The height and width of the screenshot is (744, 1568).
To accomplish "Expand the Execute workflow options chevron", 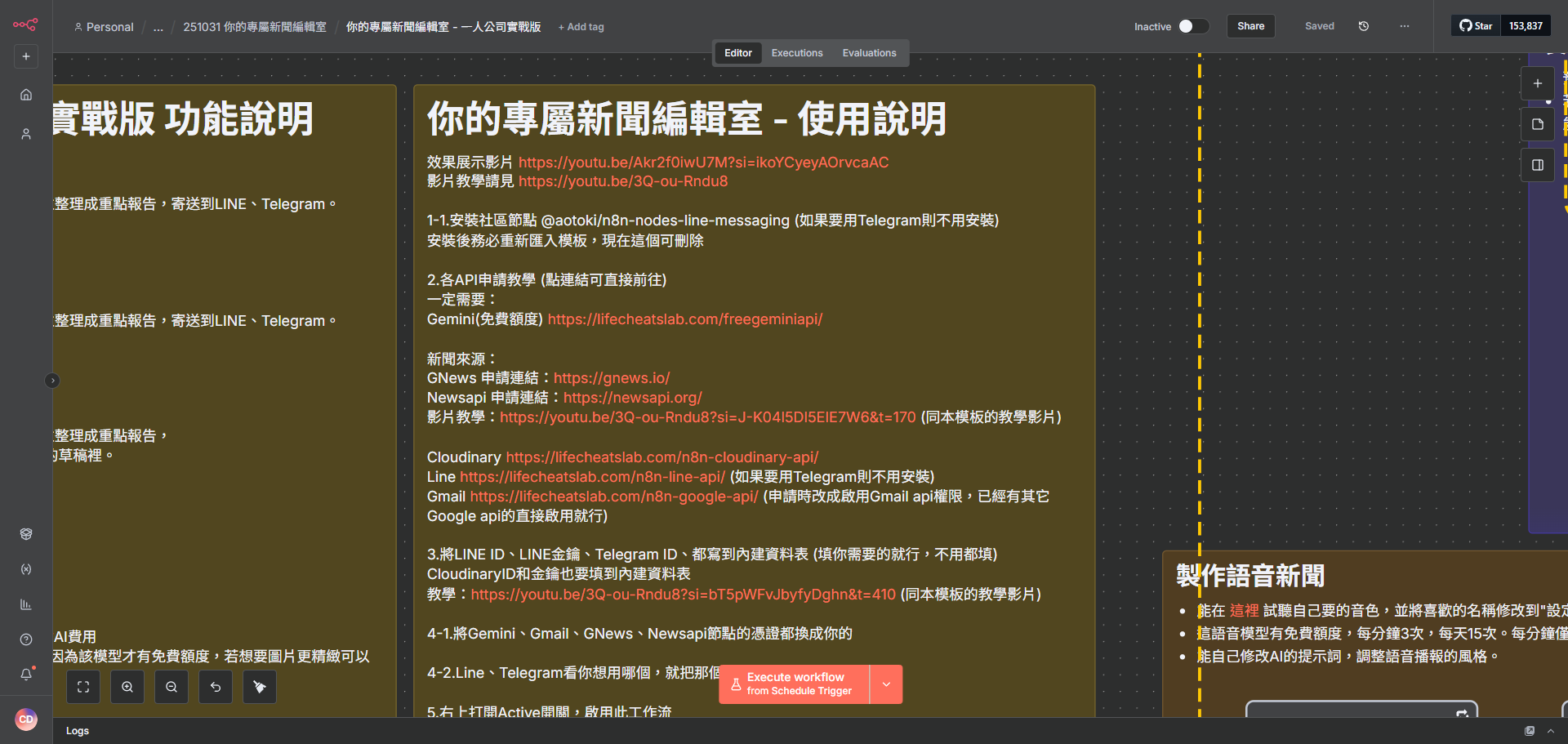I will [886, 684].
